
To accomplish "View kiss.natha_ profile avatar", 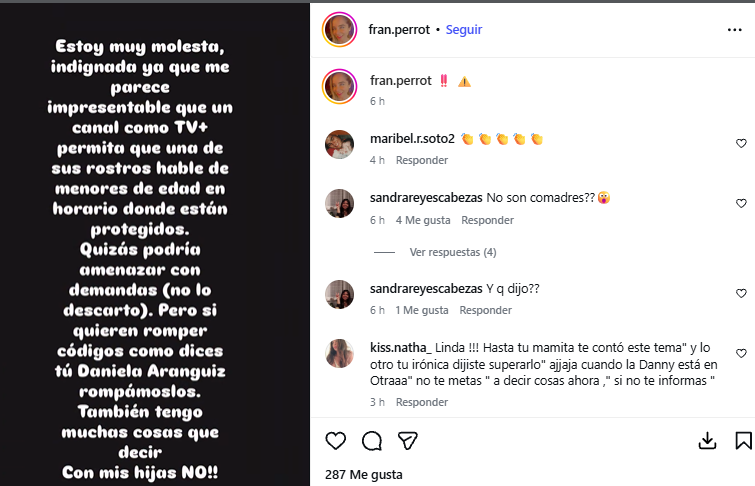I will click(339, 353).
